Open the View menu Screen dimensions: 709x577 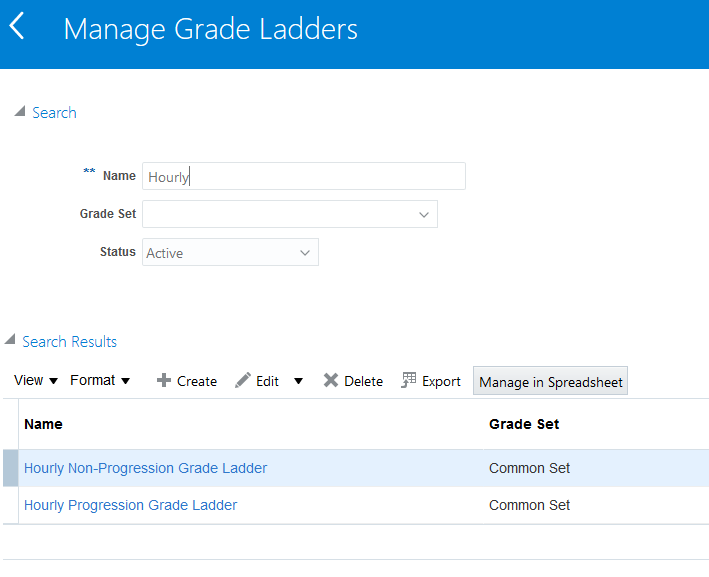[36, 380]
